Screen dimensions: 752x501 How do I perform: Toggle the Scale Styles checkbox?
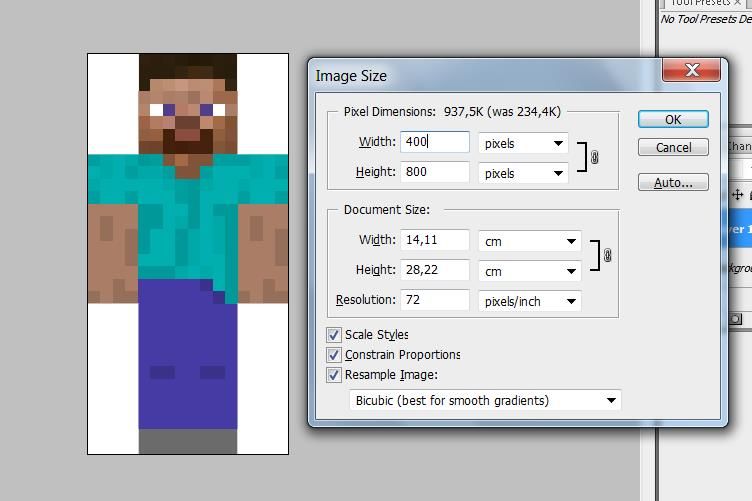(x=334, y=335)
